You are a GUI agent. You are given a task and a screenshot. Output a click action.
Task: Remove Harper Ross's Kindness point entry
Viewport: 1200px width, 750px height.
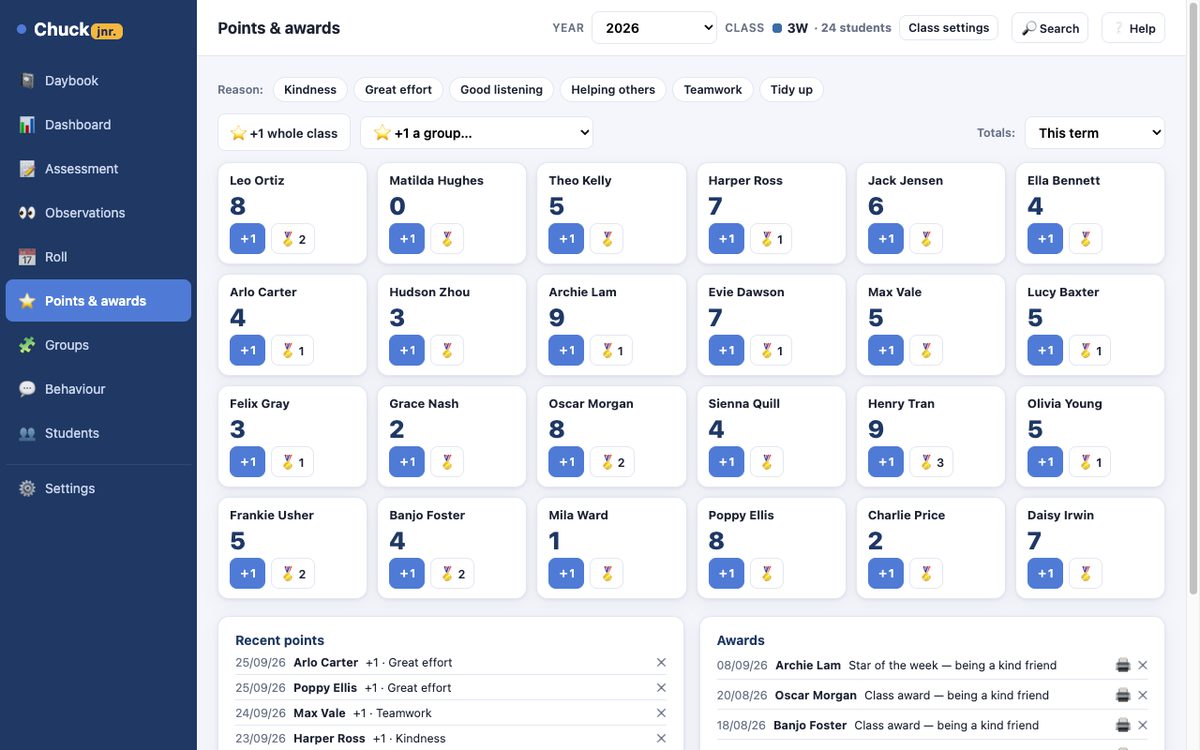pos(661,739)
